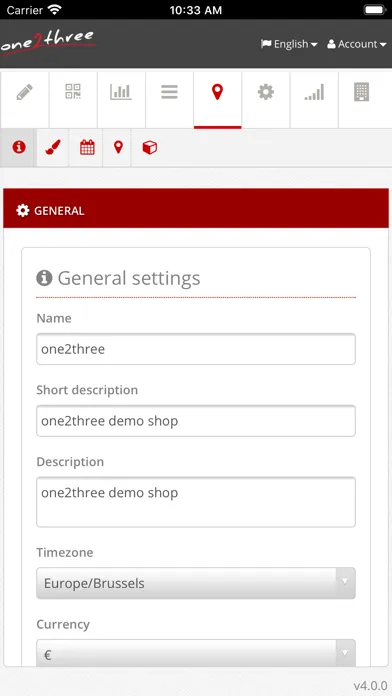Tap the Wi-Fi status icon

(55, 9)
